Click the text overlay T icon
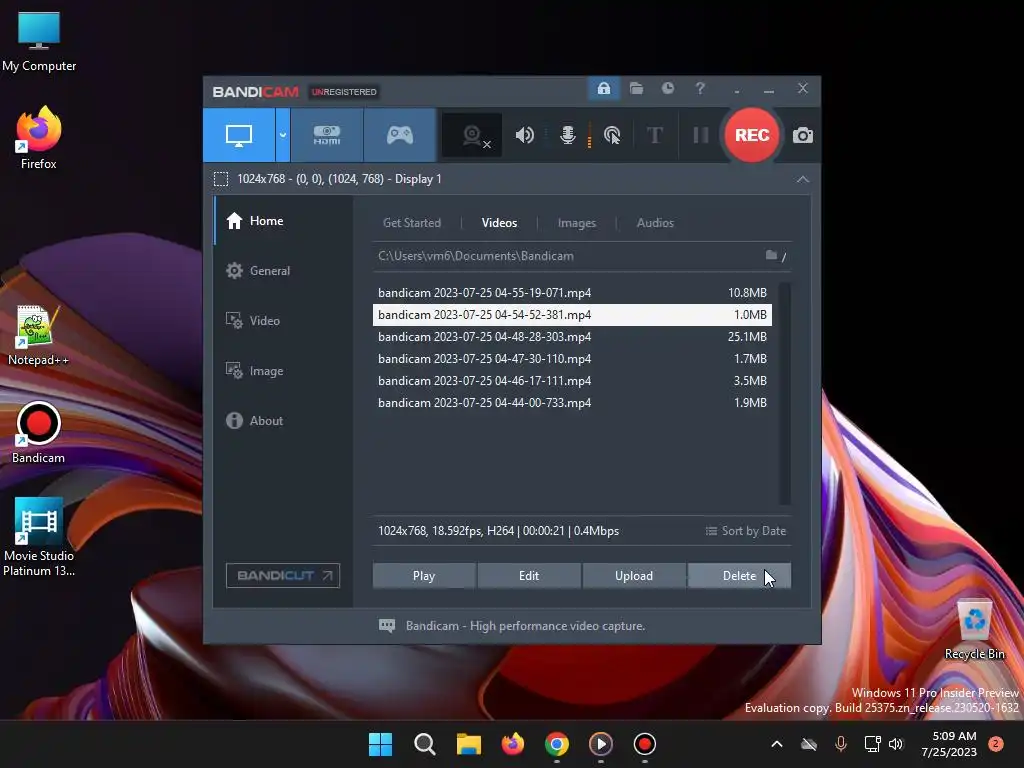Image resolution: width=1024 pixels, height=768 pixels. tap(655, 135)
